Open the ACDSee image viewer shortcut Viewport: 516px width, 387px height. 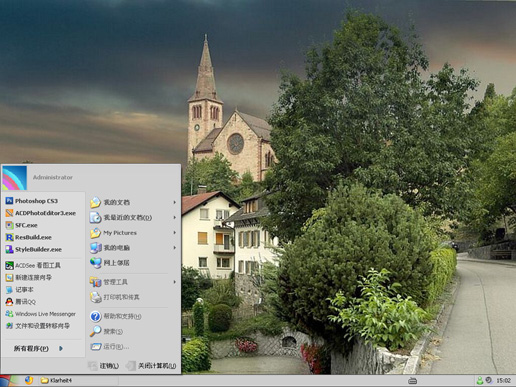coord(33,265)
